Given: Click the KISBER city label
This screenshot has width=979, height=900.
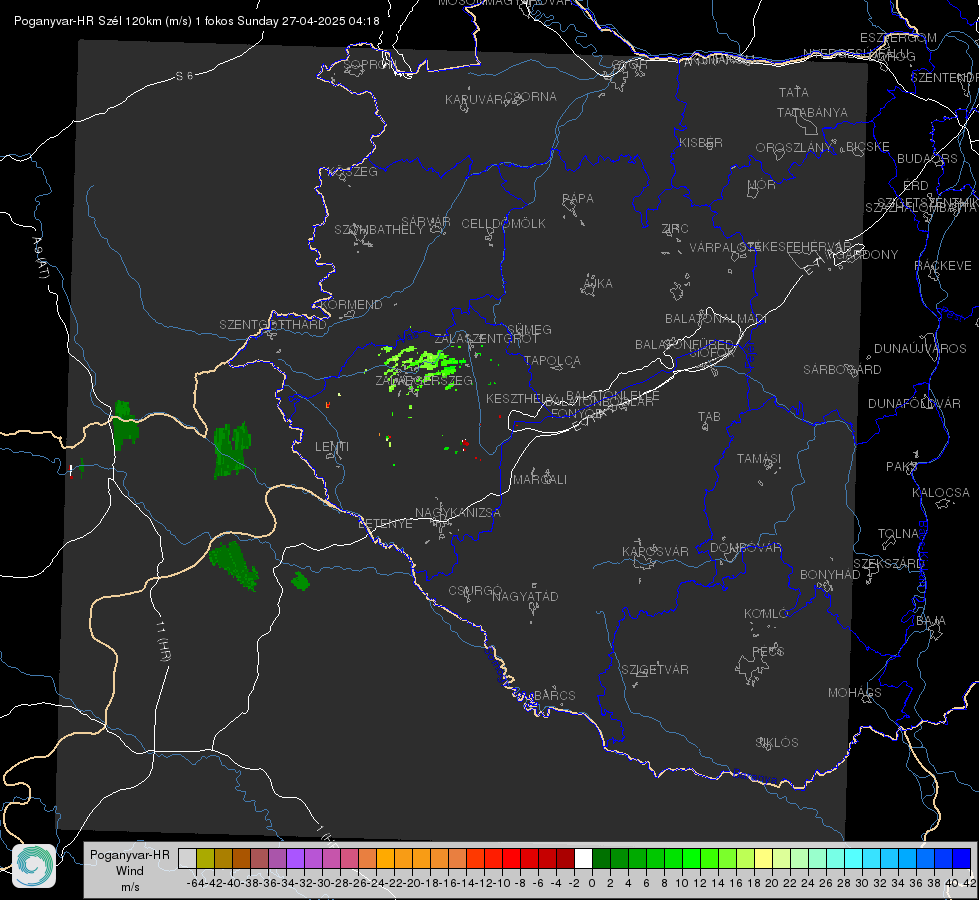Looking at the screenshot, I should click(701, 142).
